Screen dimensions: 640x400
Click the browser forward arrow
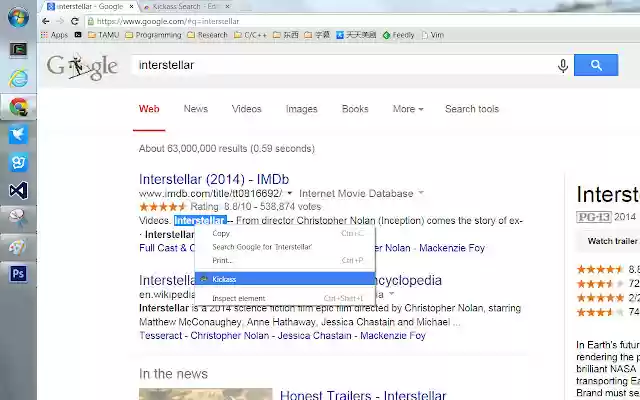coord(60,21)
